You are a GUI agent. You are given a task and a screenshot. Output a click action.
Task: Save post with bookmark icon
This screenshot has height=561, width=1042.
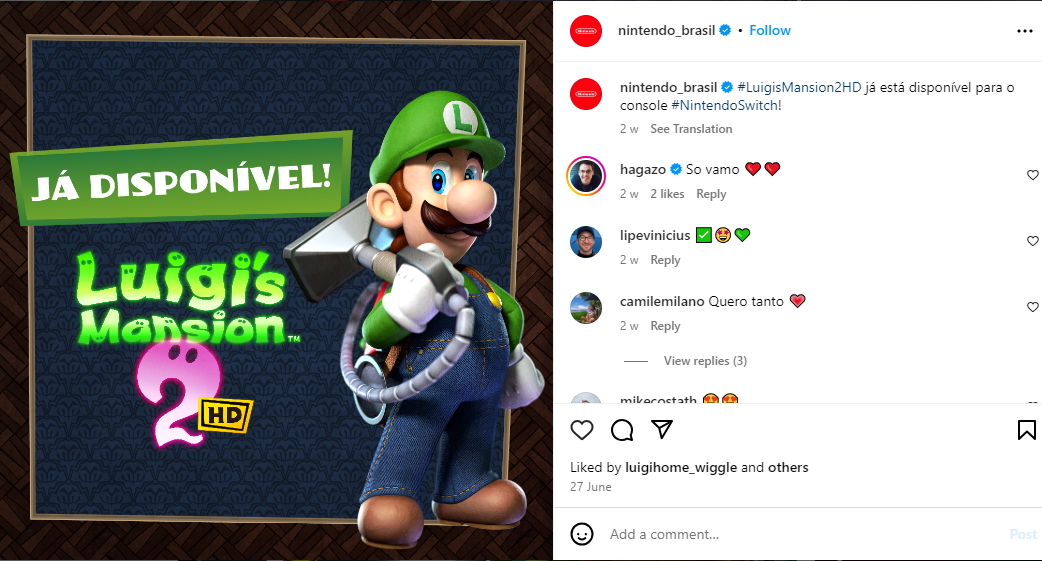pos(1026,430)
